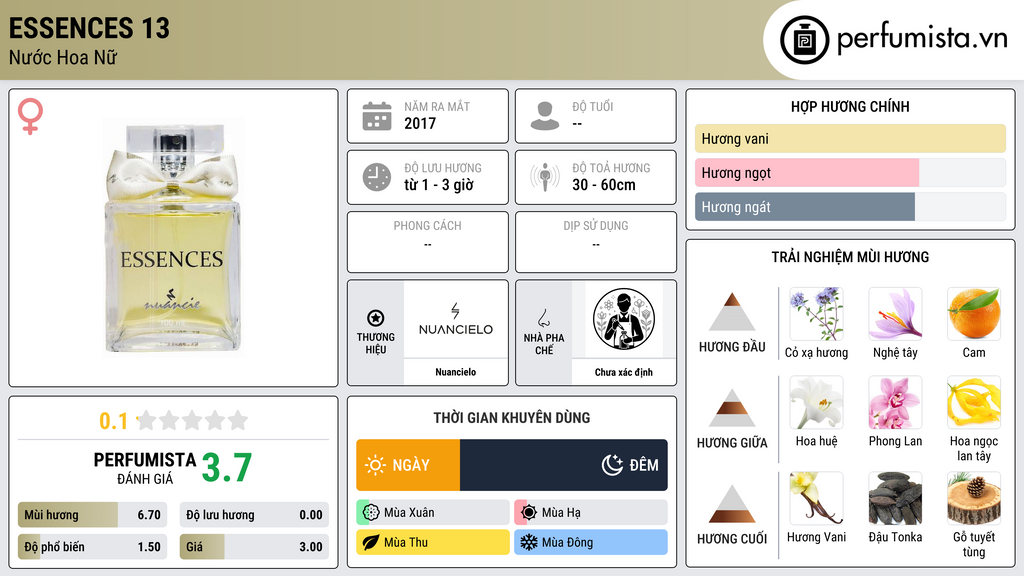1024x576 pixels.
Task: Click the sun icon in Ngày bar
Action: coord(375,465)
